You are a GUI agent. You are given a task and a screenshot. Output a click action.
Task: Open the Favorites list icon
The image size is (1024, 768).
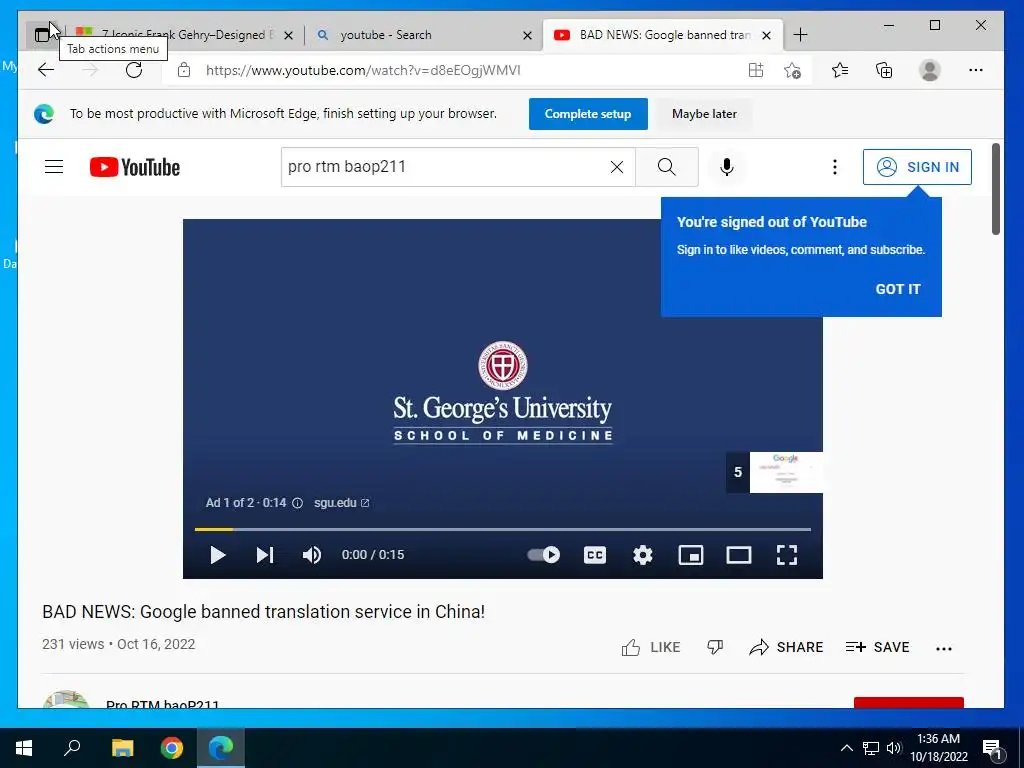point(840,70)
